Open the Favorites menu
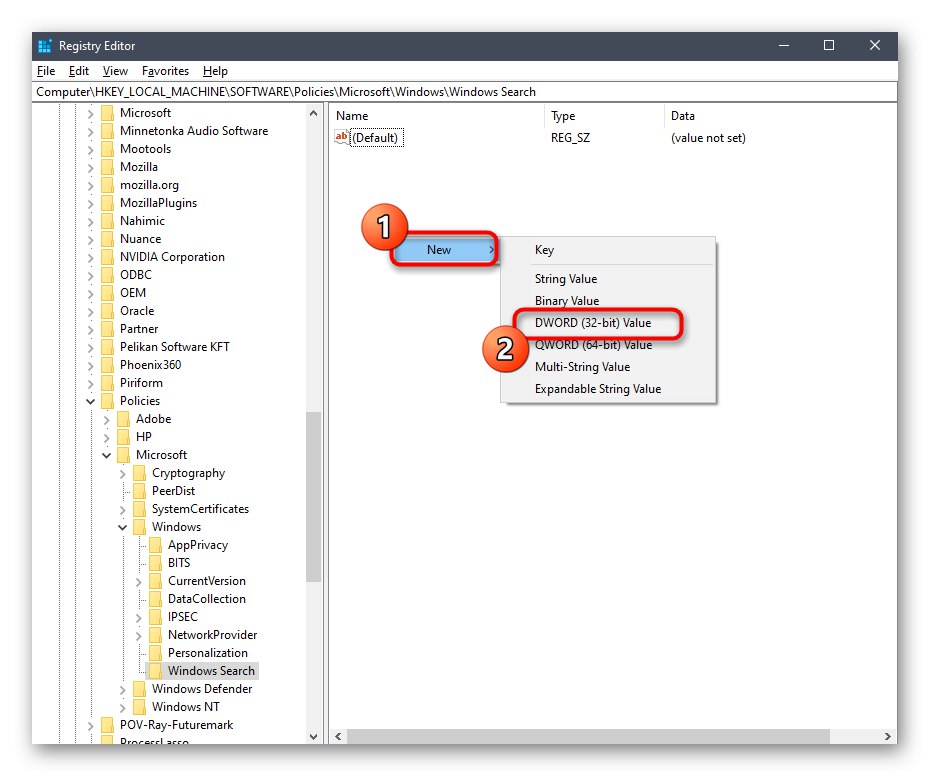Image resolution: width=930 pixels, height=776 pixels. pyautogui.click(x=165, y=71)
